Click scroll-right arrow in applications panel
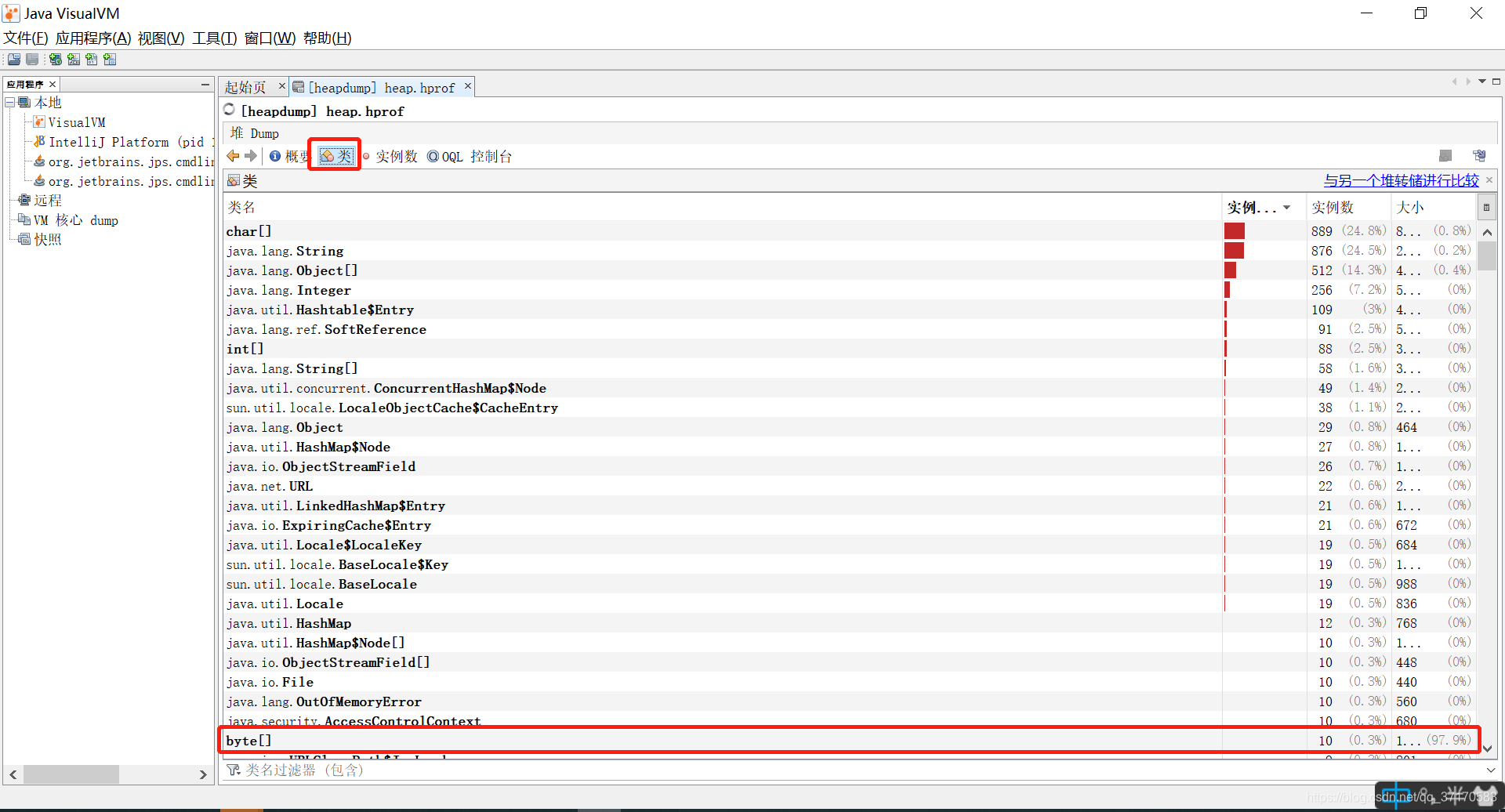 coord(203,774)
